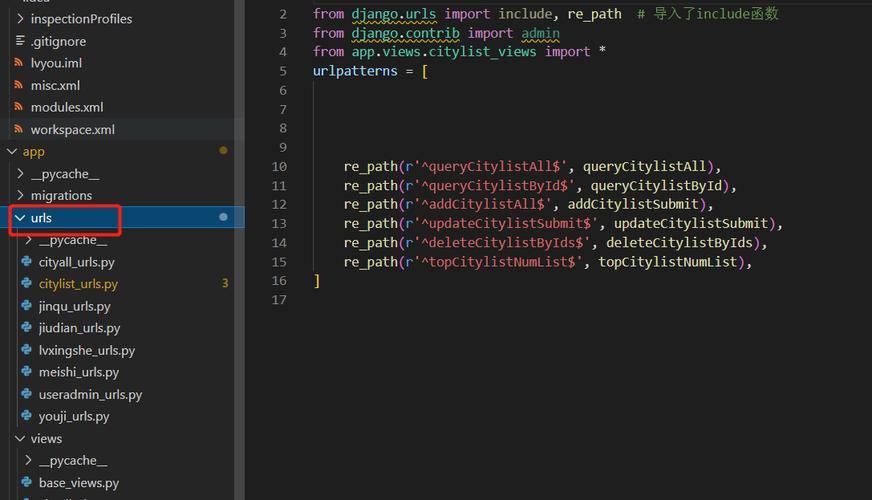This screenshot has height=500, width=872.
Task: Click the Python icon of meishi_urls.py
Action: pos(28,372)
